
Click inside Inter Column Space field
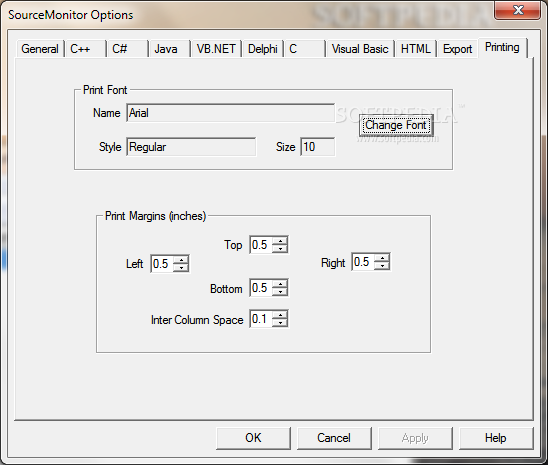261,319
